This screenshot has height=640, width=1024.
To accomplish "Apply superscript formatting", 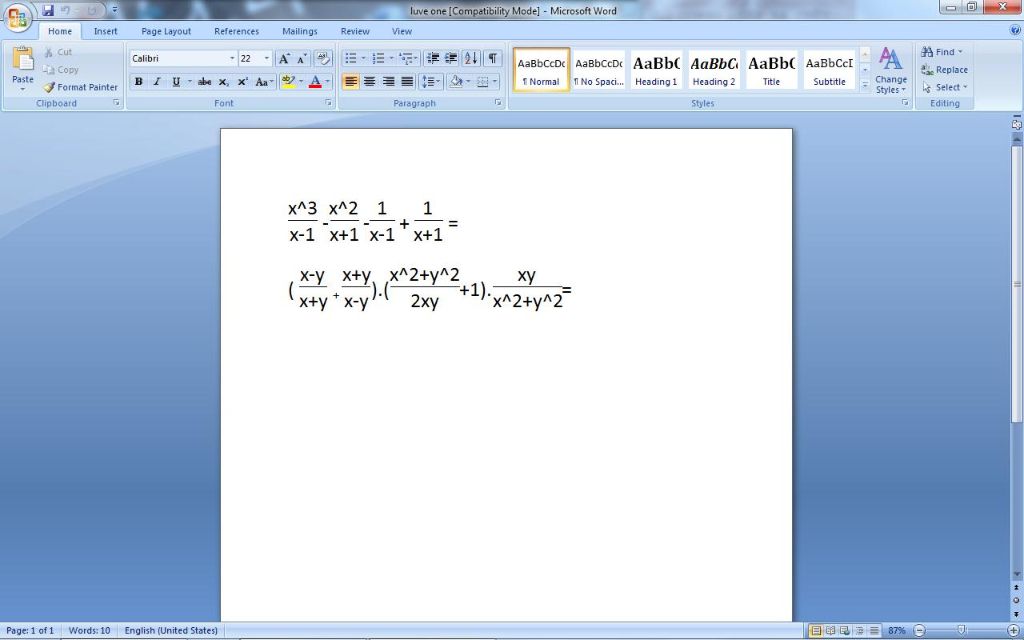I will (242, 82).
